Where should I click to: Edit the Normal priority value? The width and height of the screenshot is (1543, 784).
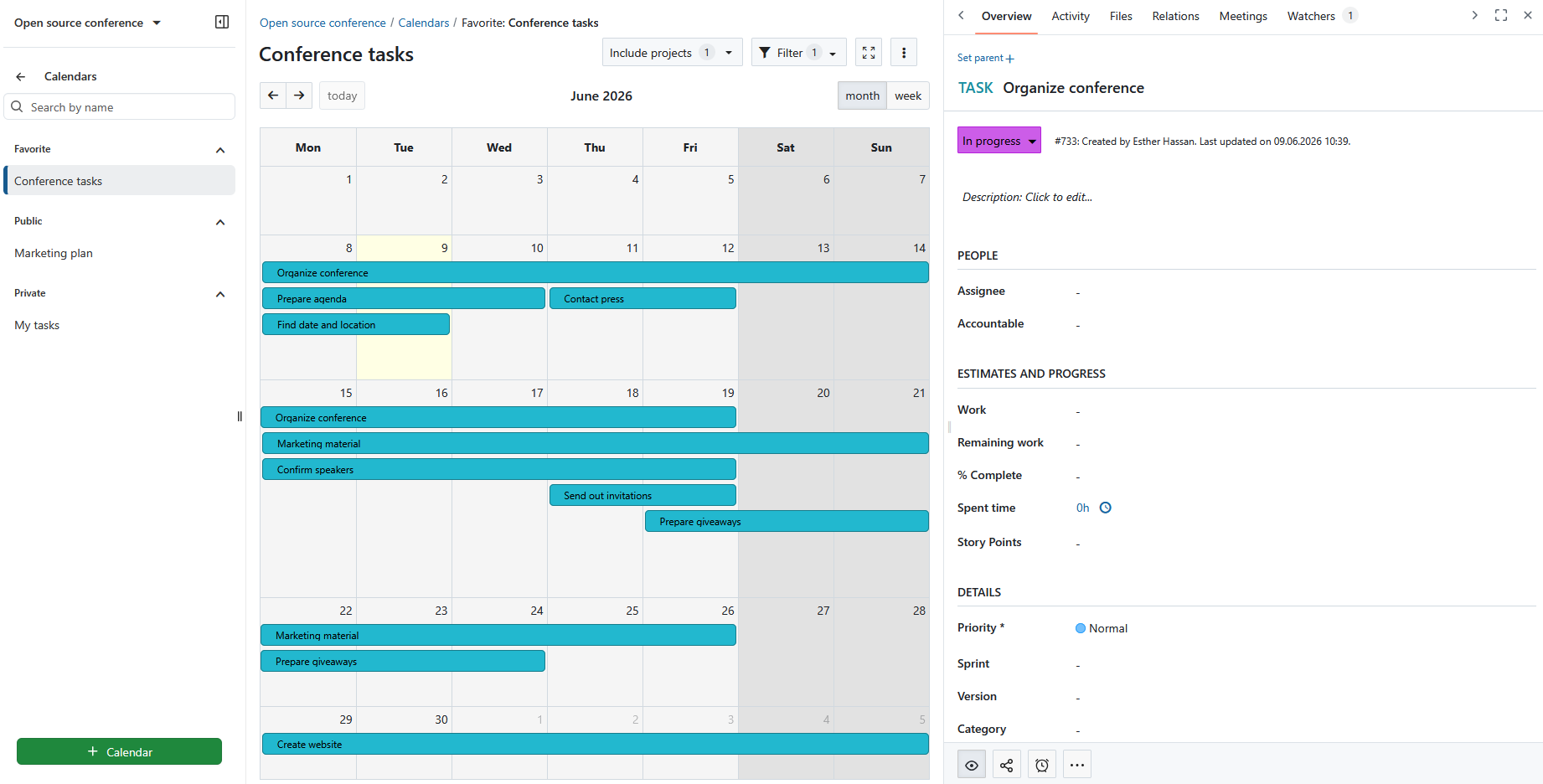pos(1102,628)
